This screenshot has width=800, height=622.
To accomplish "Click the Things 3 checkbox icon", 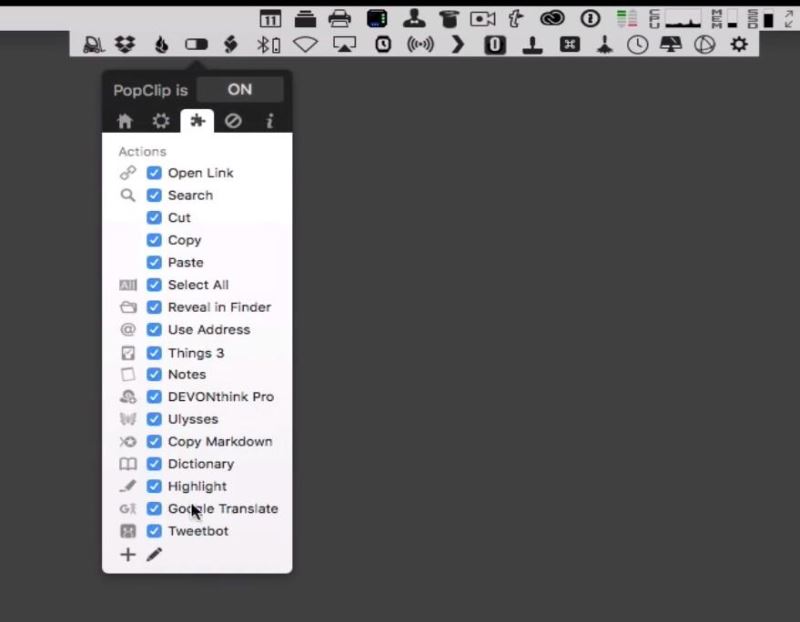I will coord(128,353).
